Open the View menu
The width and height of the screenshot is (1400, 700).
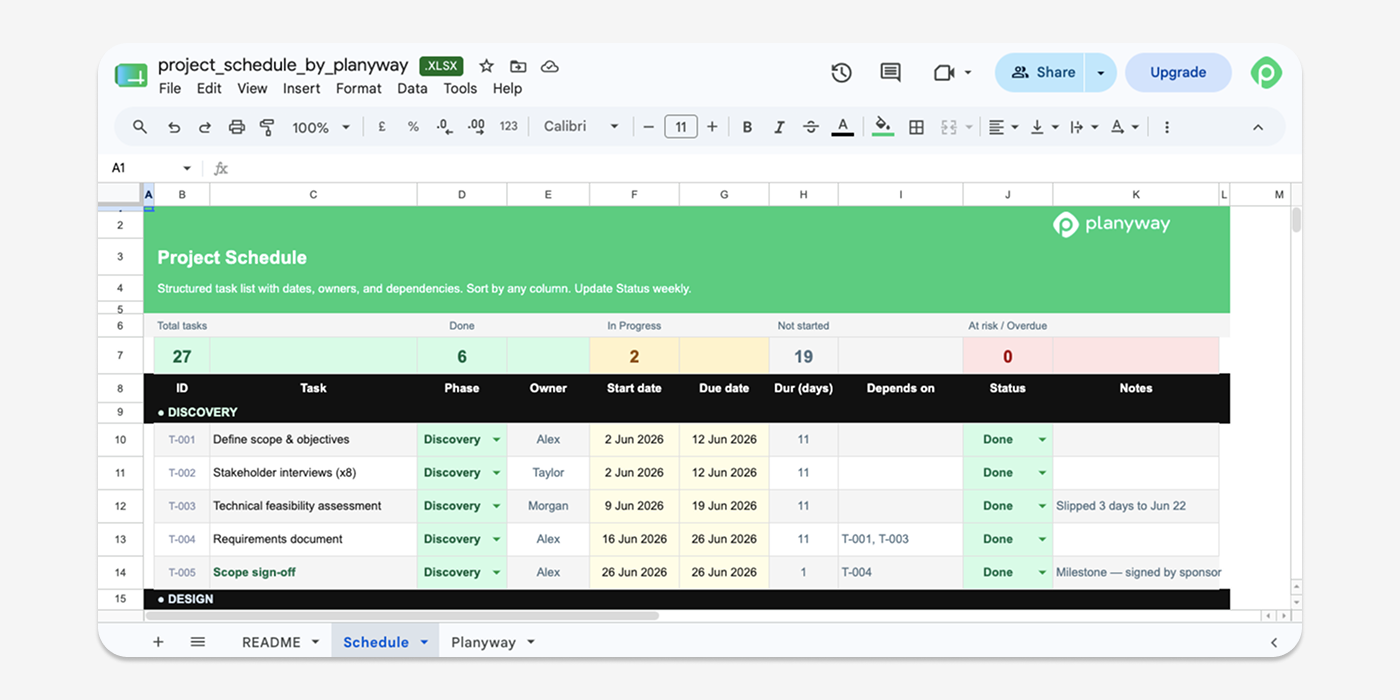pos(252,88)
